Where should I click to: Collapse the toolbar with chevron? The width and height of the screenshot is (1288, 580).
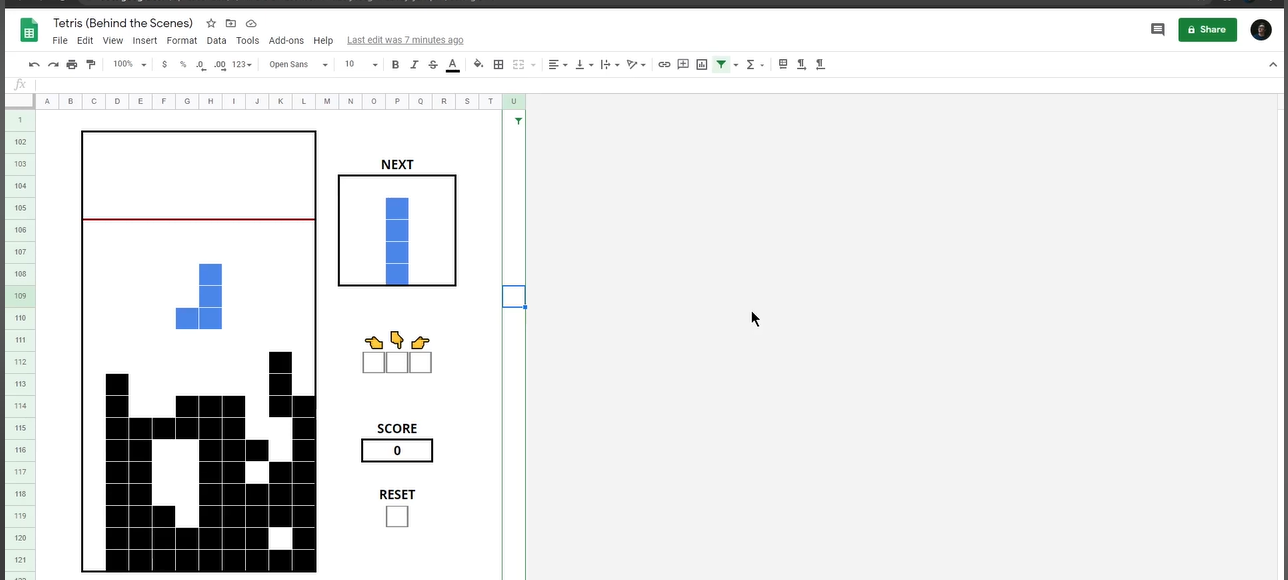[x=1272, y=64]
